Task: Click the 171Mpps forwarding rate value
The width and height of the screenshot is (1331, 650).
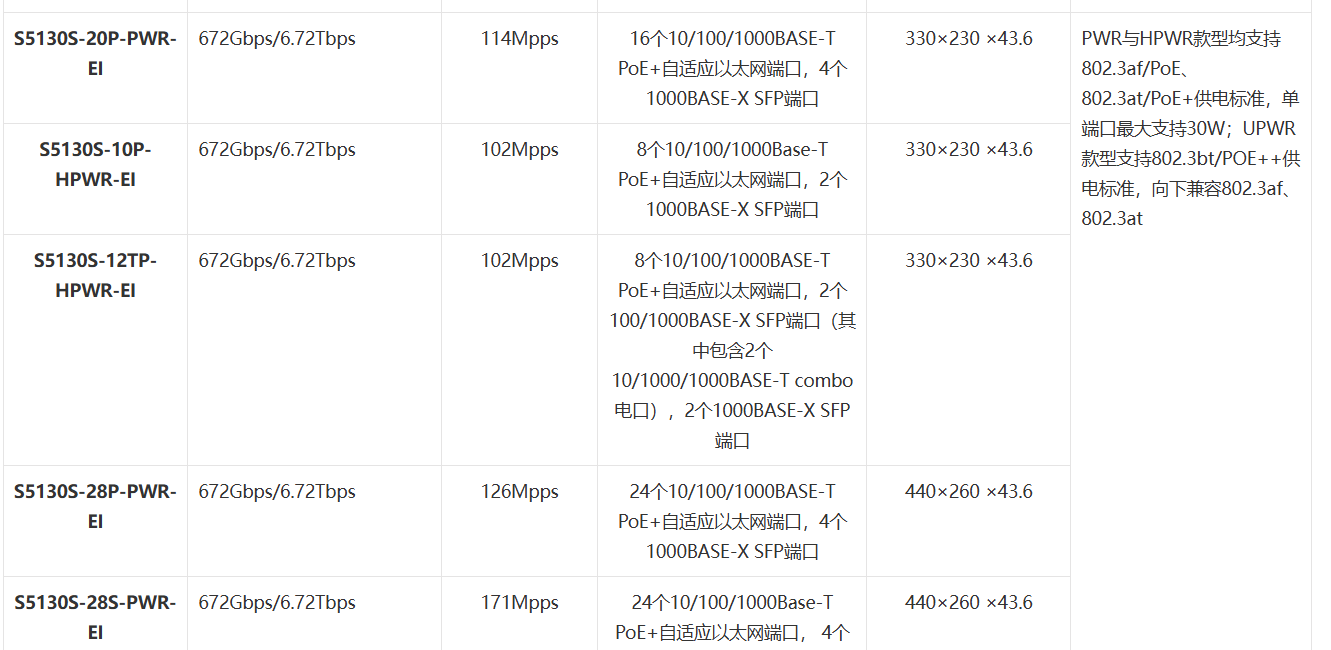Action: [519, 603]
